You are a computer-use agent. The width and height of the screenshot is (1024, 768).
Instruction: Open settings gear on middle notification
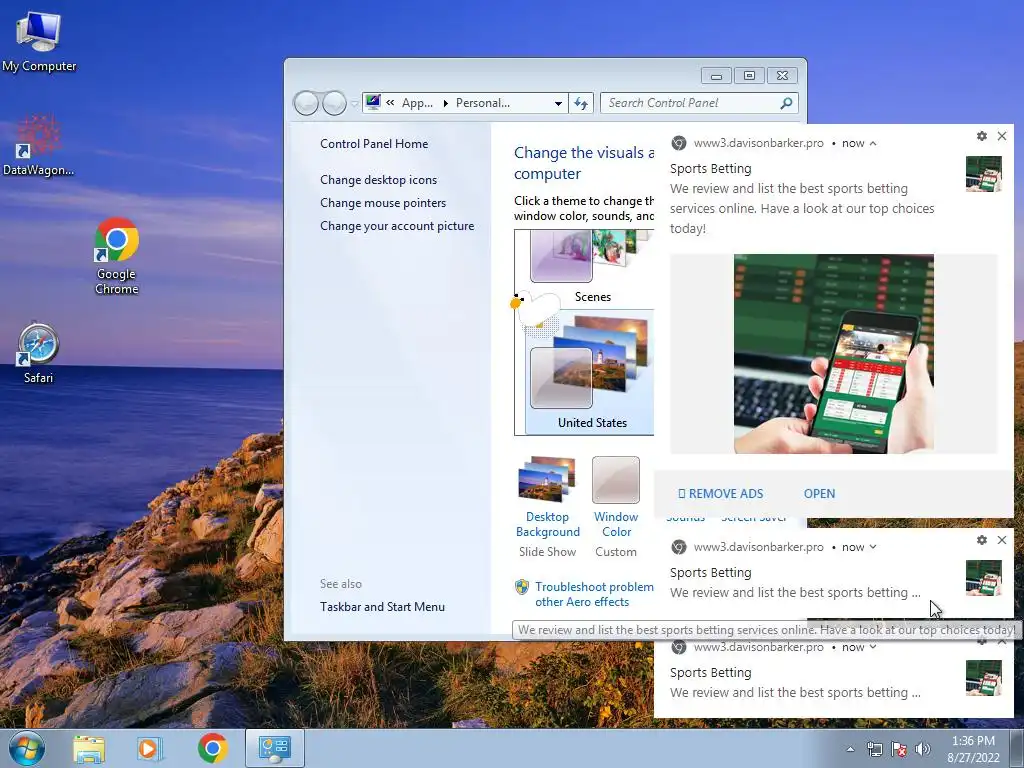click(x=982, y=540)
